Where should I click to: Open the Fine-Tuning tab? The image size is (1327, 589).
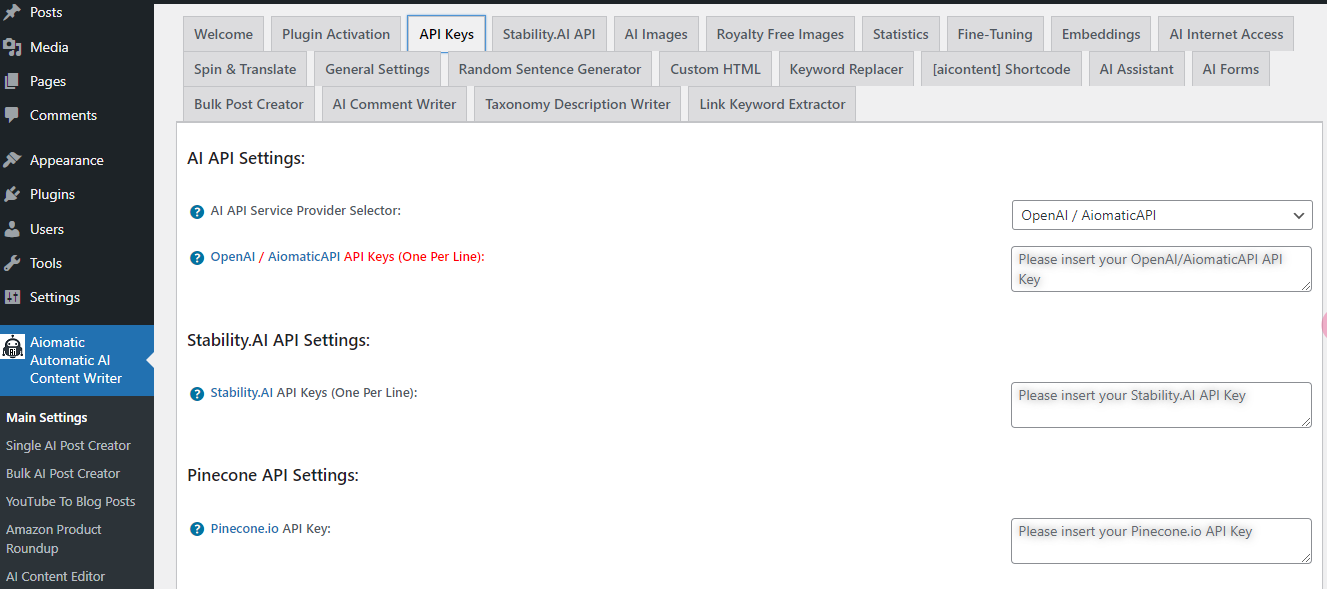click(994, 33)
